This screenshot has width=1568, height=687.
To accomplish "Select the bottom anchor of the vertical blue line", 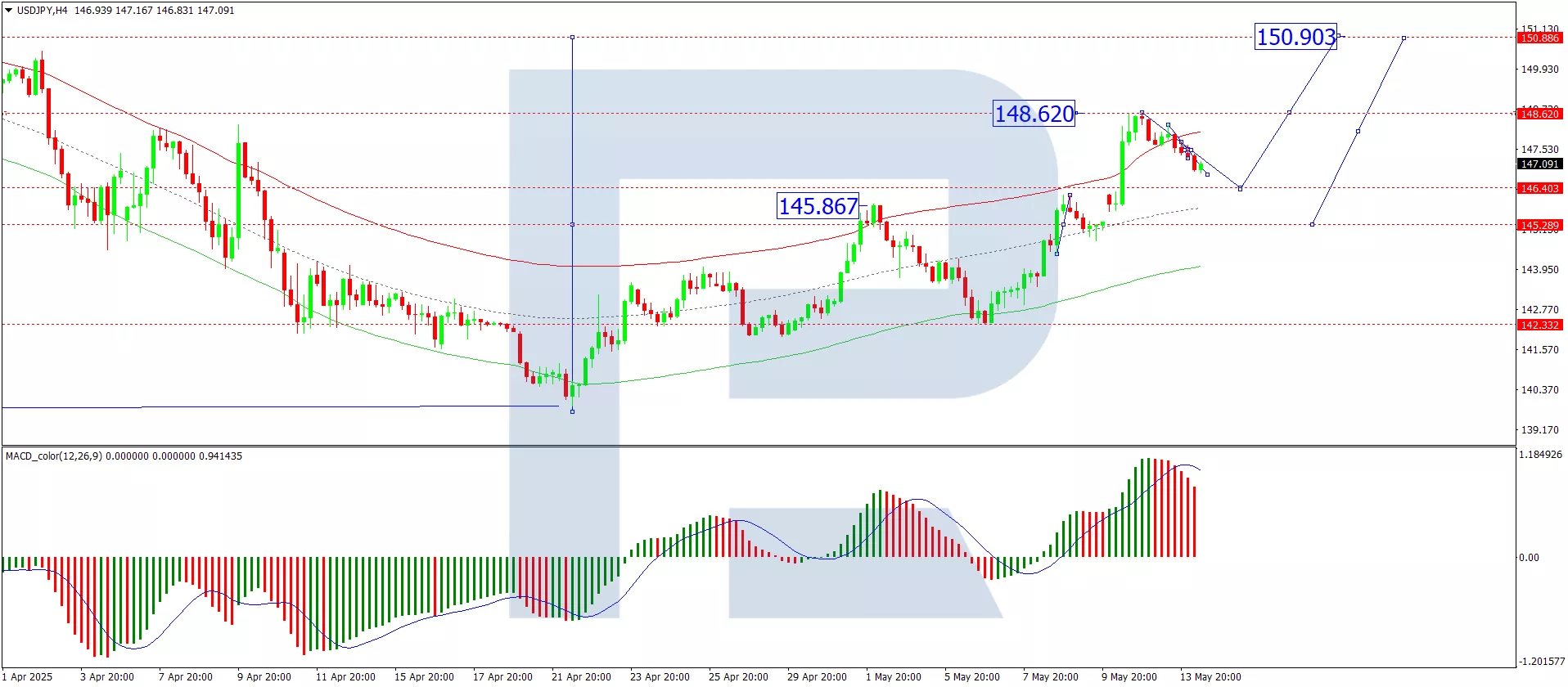I will pyautogui.click(x=572, y=411).
